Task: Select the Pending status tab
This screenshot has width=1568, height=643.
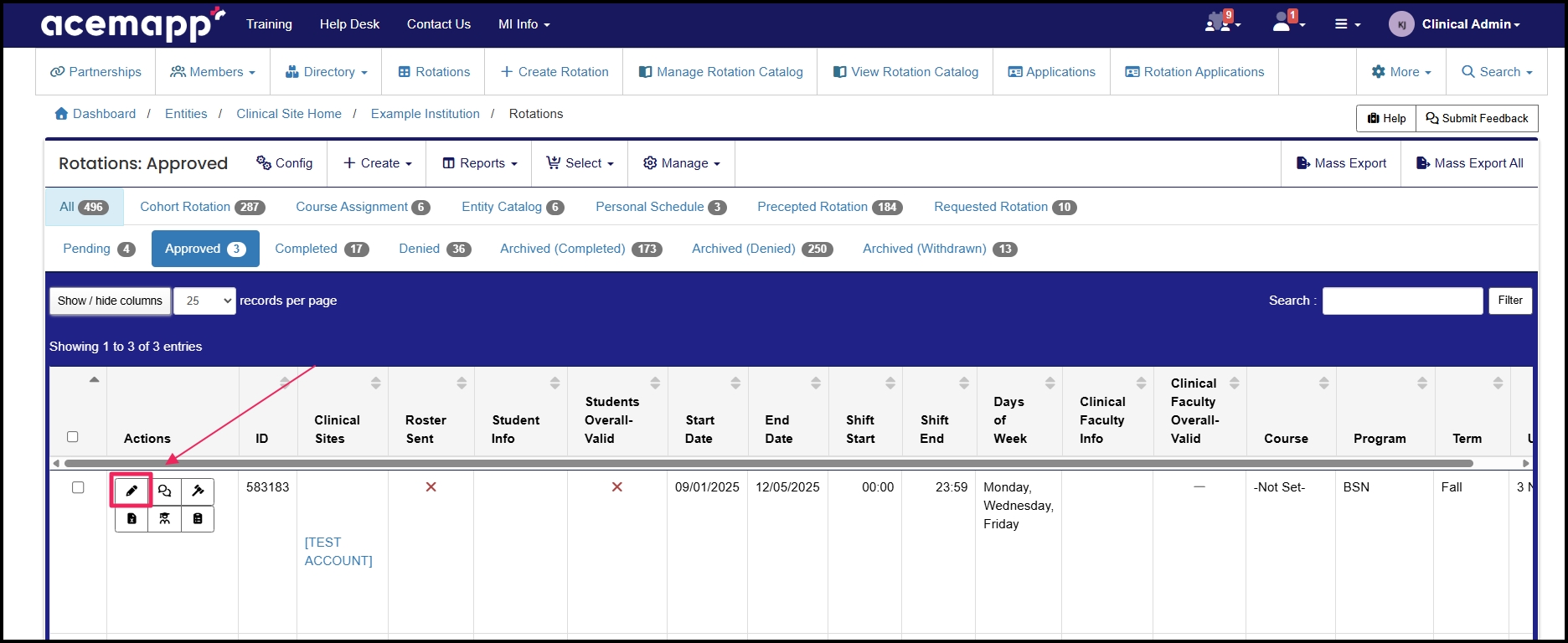Action: 98,249
